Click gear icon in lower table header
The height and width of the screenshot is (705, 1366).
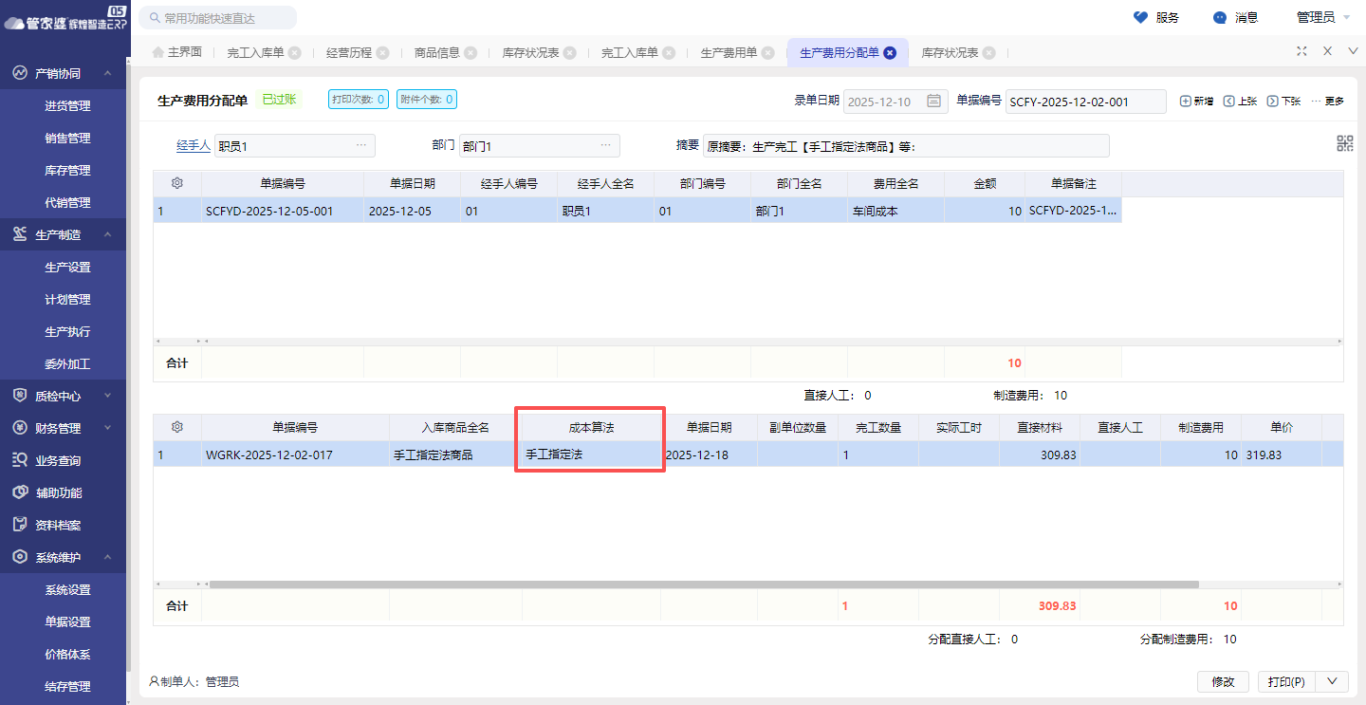pos(177,427)
